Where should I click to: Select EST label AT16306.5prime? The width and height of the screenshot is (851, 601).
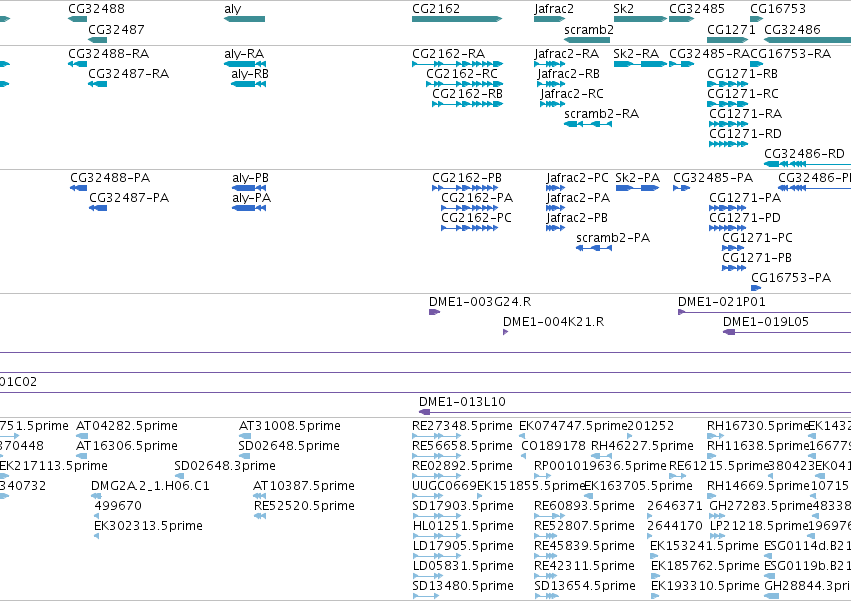click(x=127, y=446)
